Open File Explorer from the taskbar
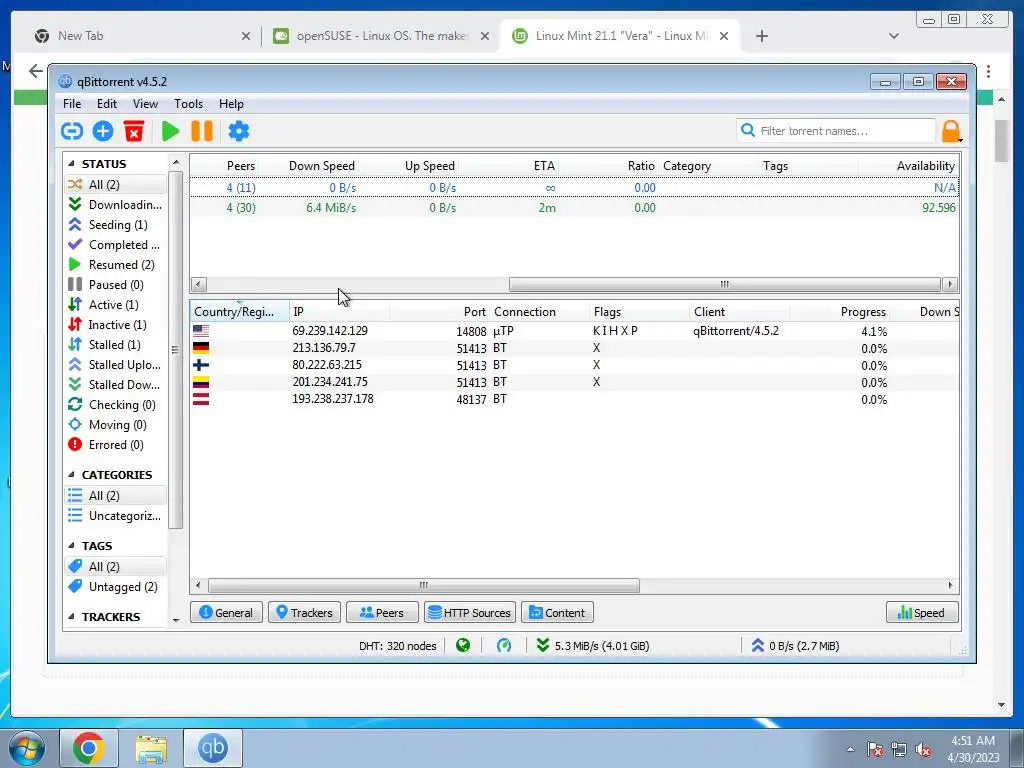This screenshot has width=1024, height=768. click(151, 748)
